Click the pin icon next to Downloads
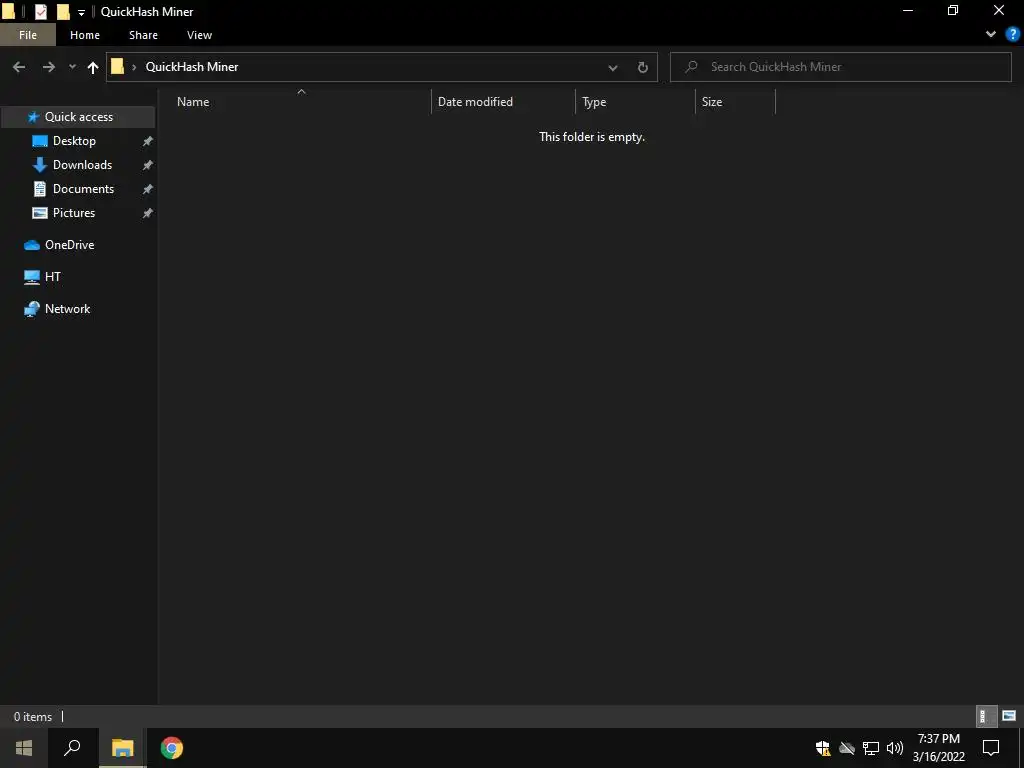 click(x=148, y=165)
